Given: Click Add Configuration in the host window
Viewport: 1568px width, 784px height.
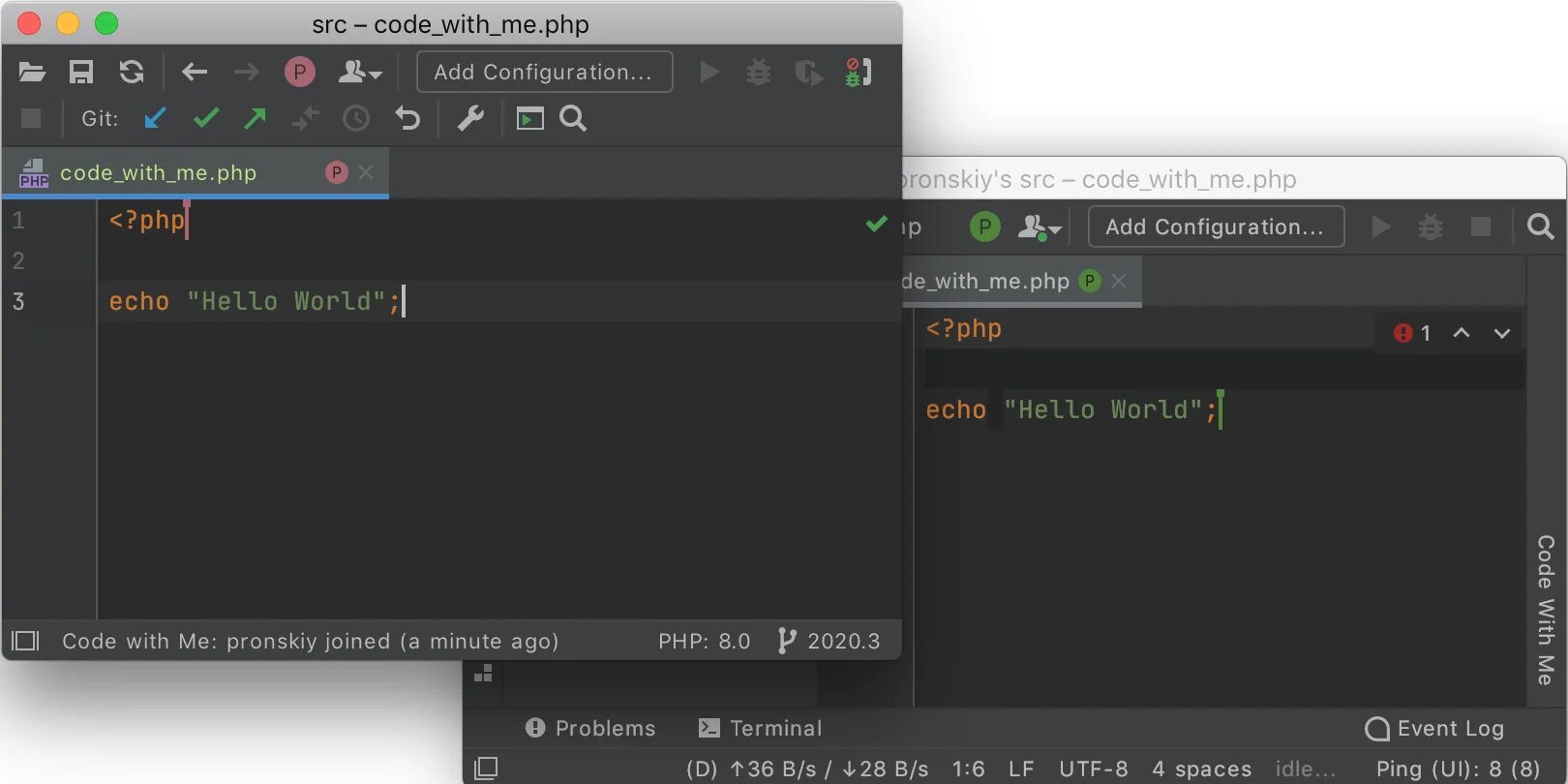Looking at the screenshot, I should pos(544,73).
